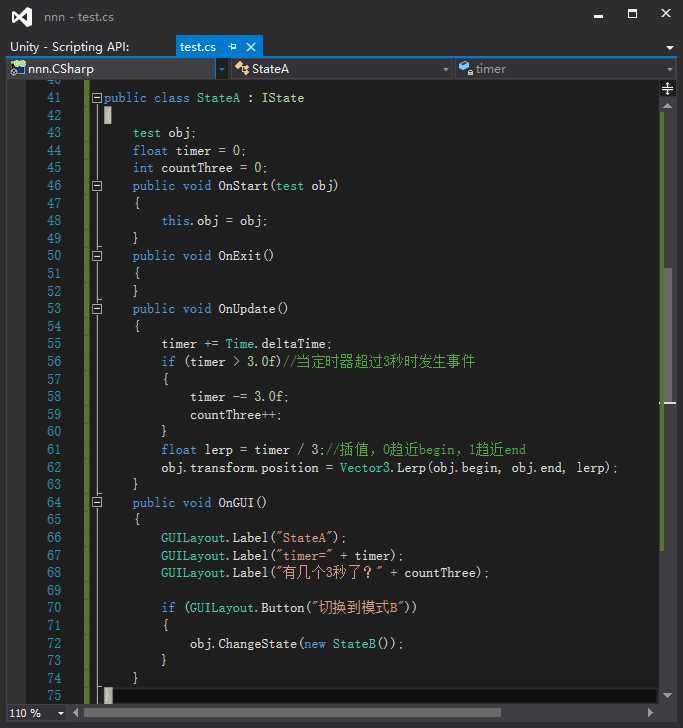683x728 pixels.
Task: Pin the test.cs tab
Action: [233, 47]
